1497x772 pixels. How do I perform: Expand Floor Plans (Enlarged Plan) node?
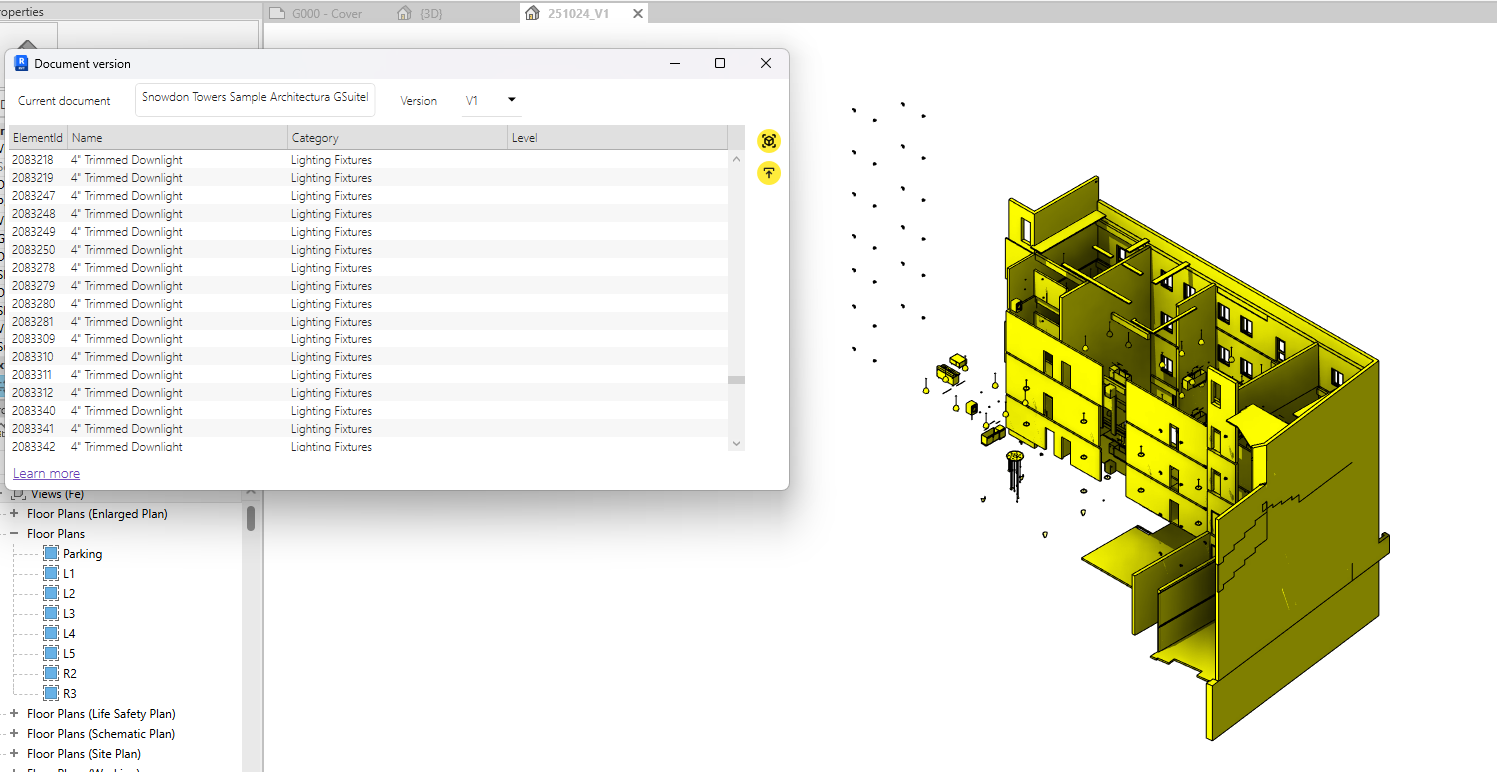point(14,514)
